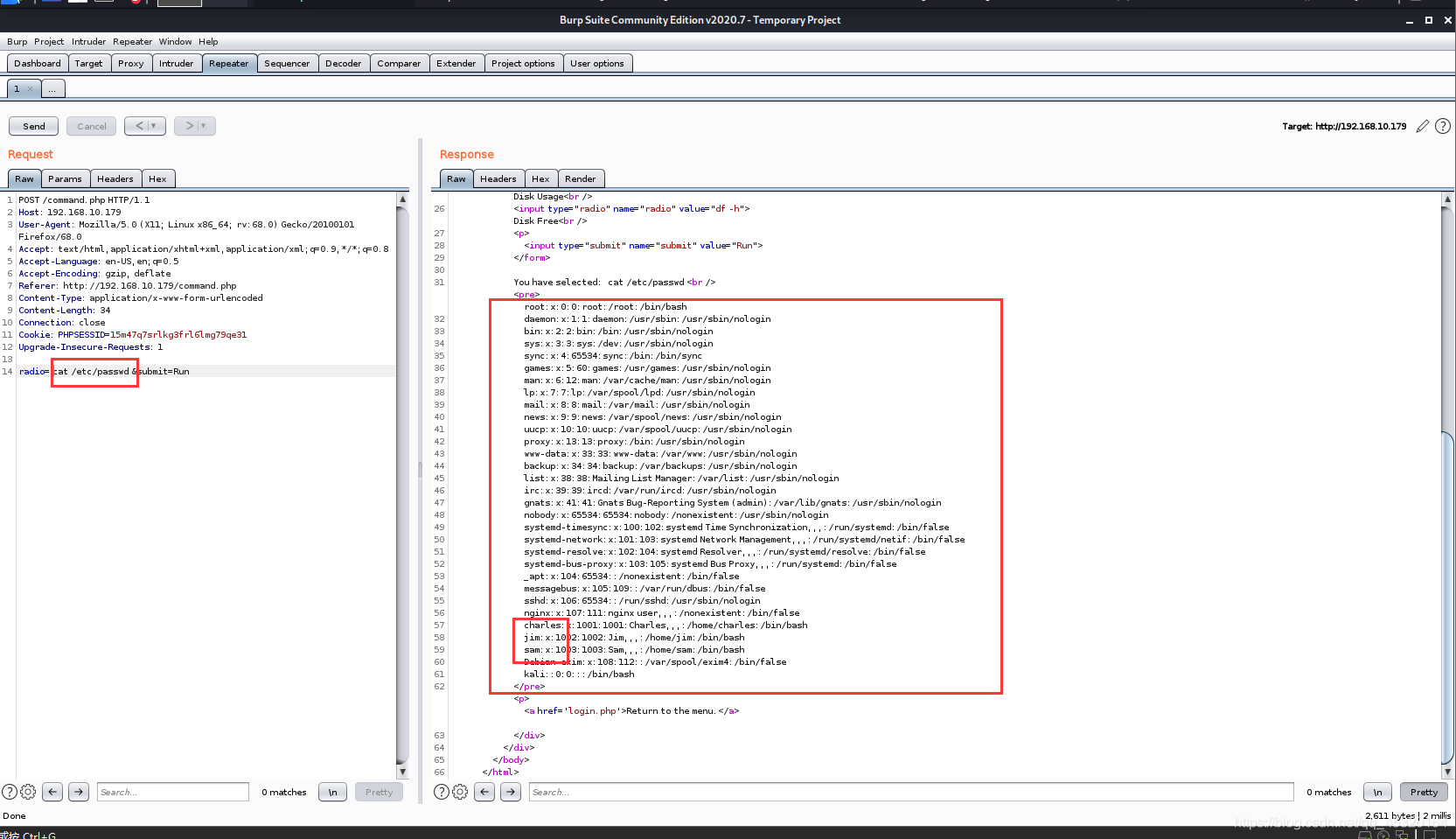
Task: Open the Extender tab
Action: coord(456,63)
